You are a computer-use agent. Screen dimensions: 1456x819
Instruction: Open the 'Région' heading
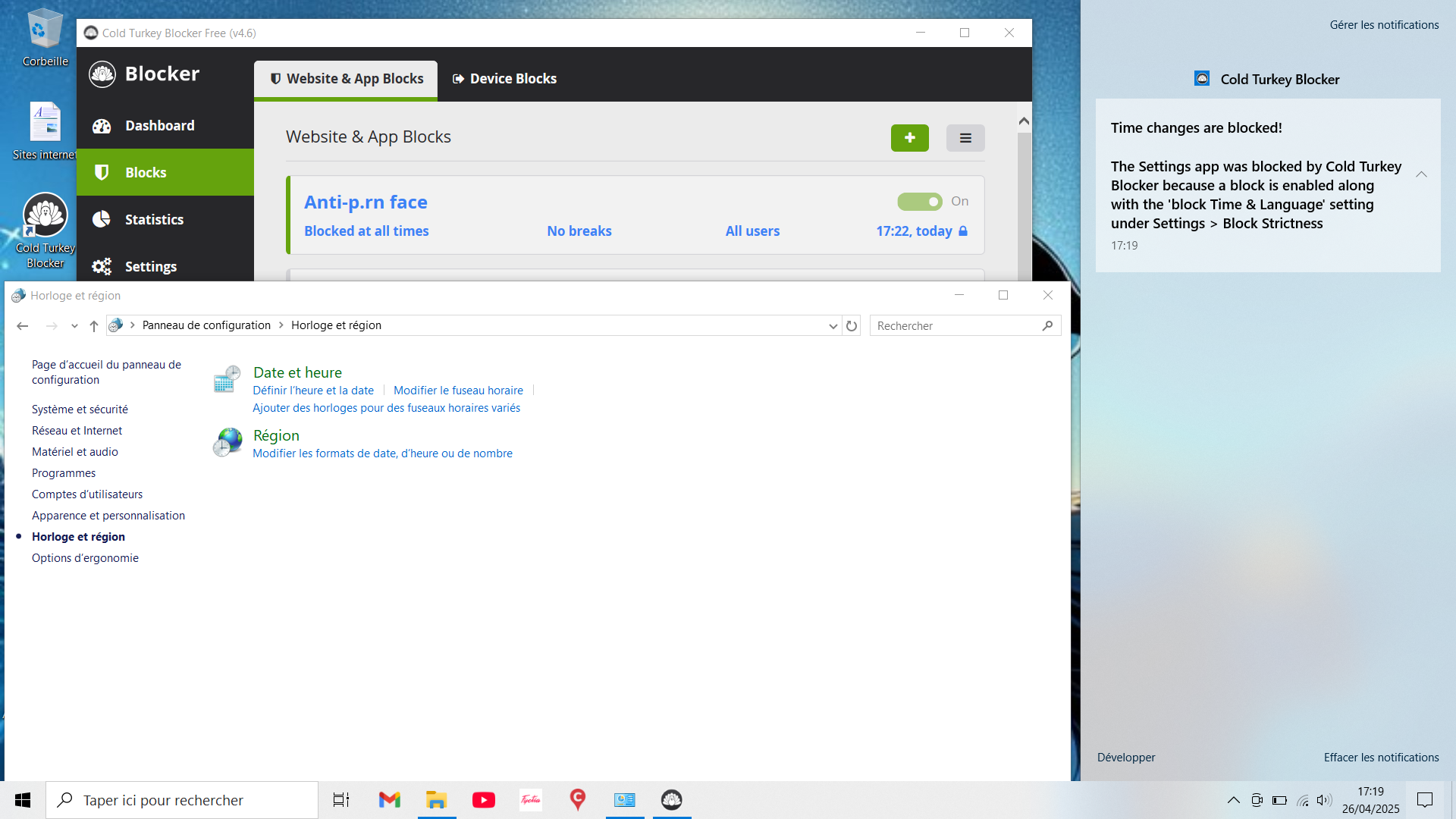click(276, 435)
